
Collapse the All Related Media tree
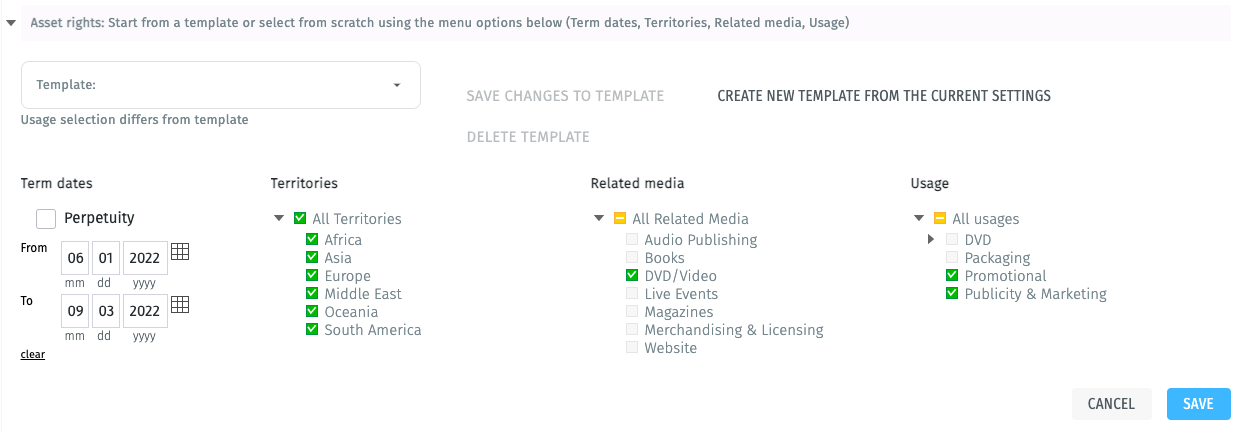coord(598,218)
